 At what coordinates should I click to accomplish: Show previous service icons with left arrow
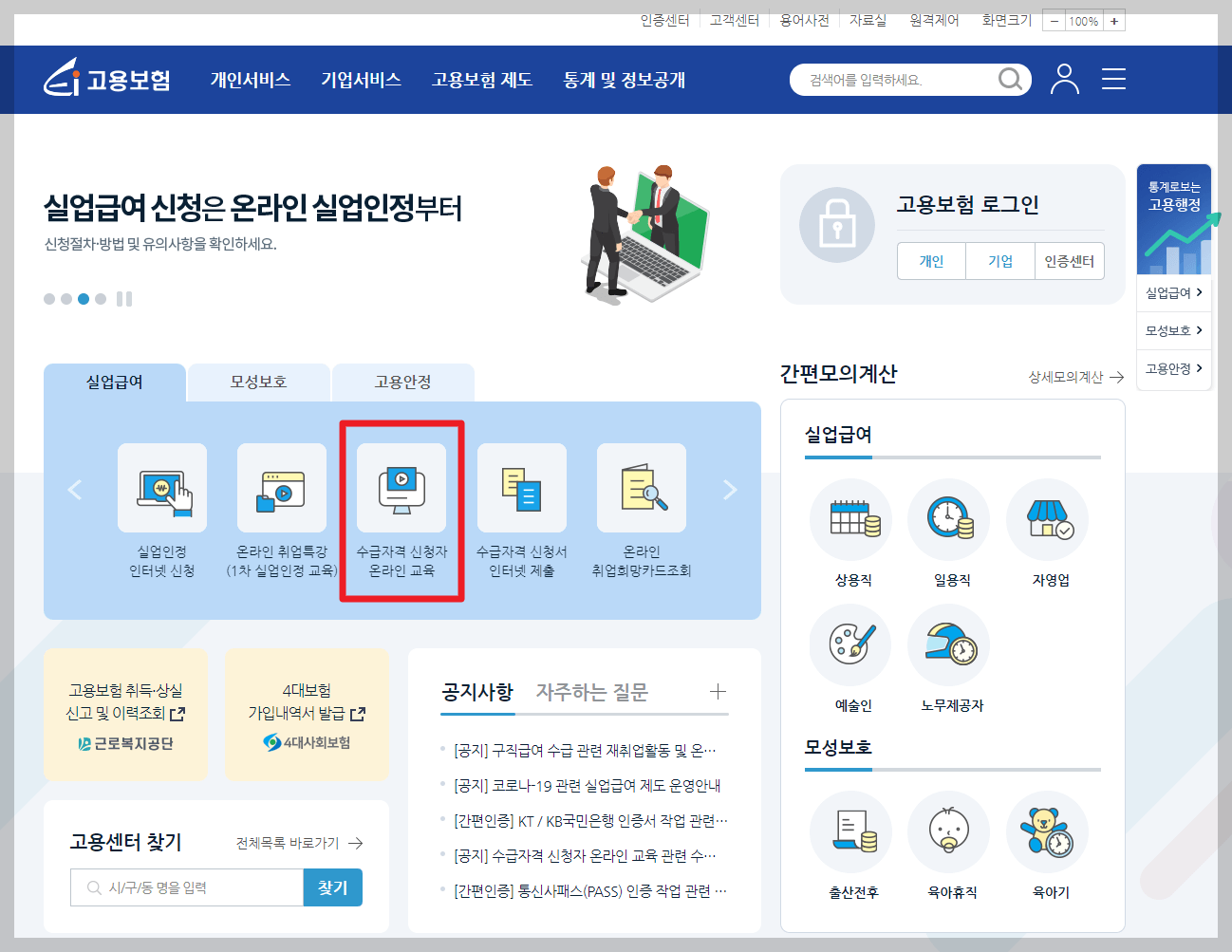[x=75, y=490]
